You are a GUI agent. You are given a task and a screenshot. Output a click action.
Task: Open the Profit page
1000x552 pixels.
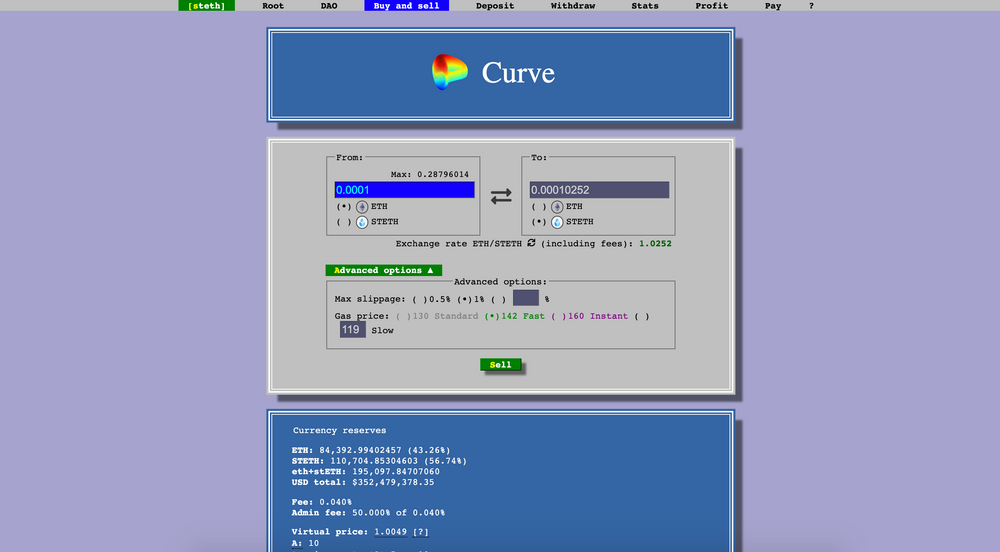(712, 6)
